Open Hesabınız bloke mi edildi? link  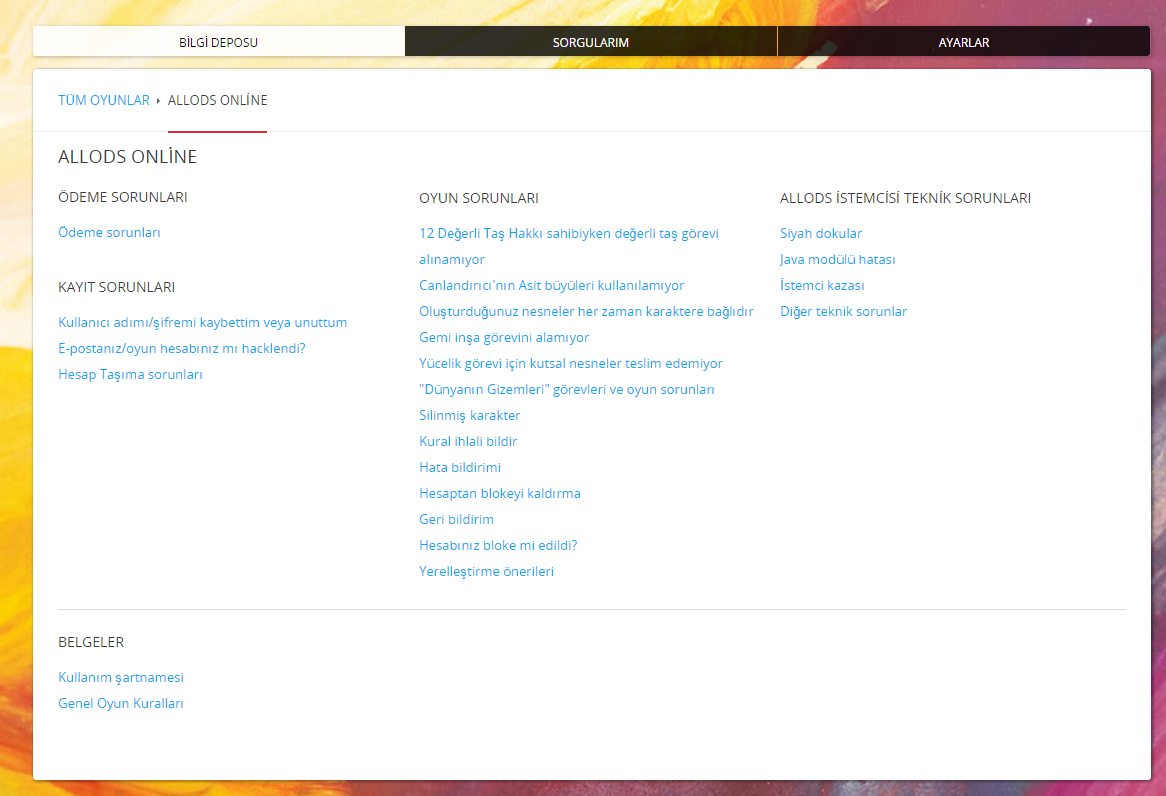pyautogui.click(x=498, y=546)
